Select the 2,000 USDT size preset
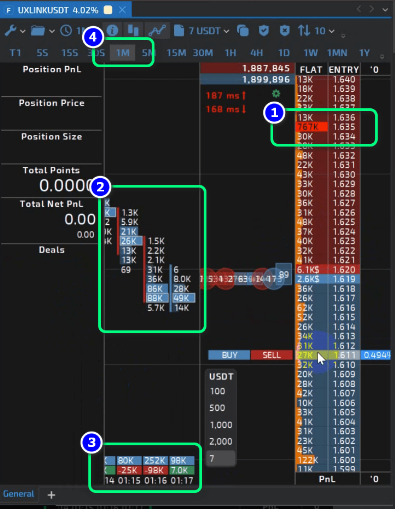The image size is (395, 509). [x=221, y=442]
